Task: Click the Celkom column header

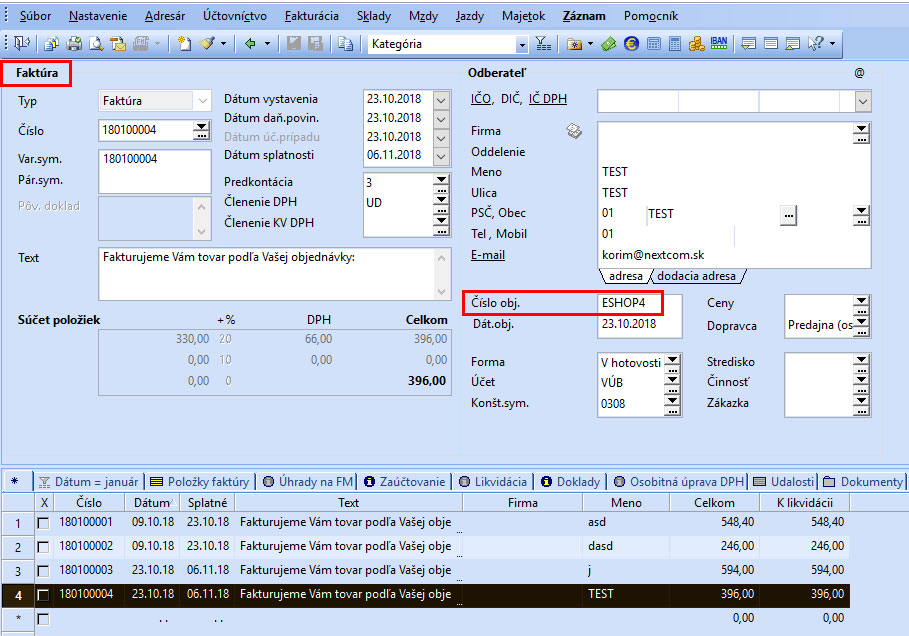Action: point(714,503)
